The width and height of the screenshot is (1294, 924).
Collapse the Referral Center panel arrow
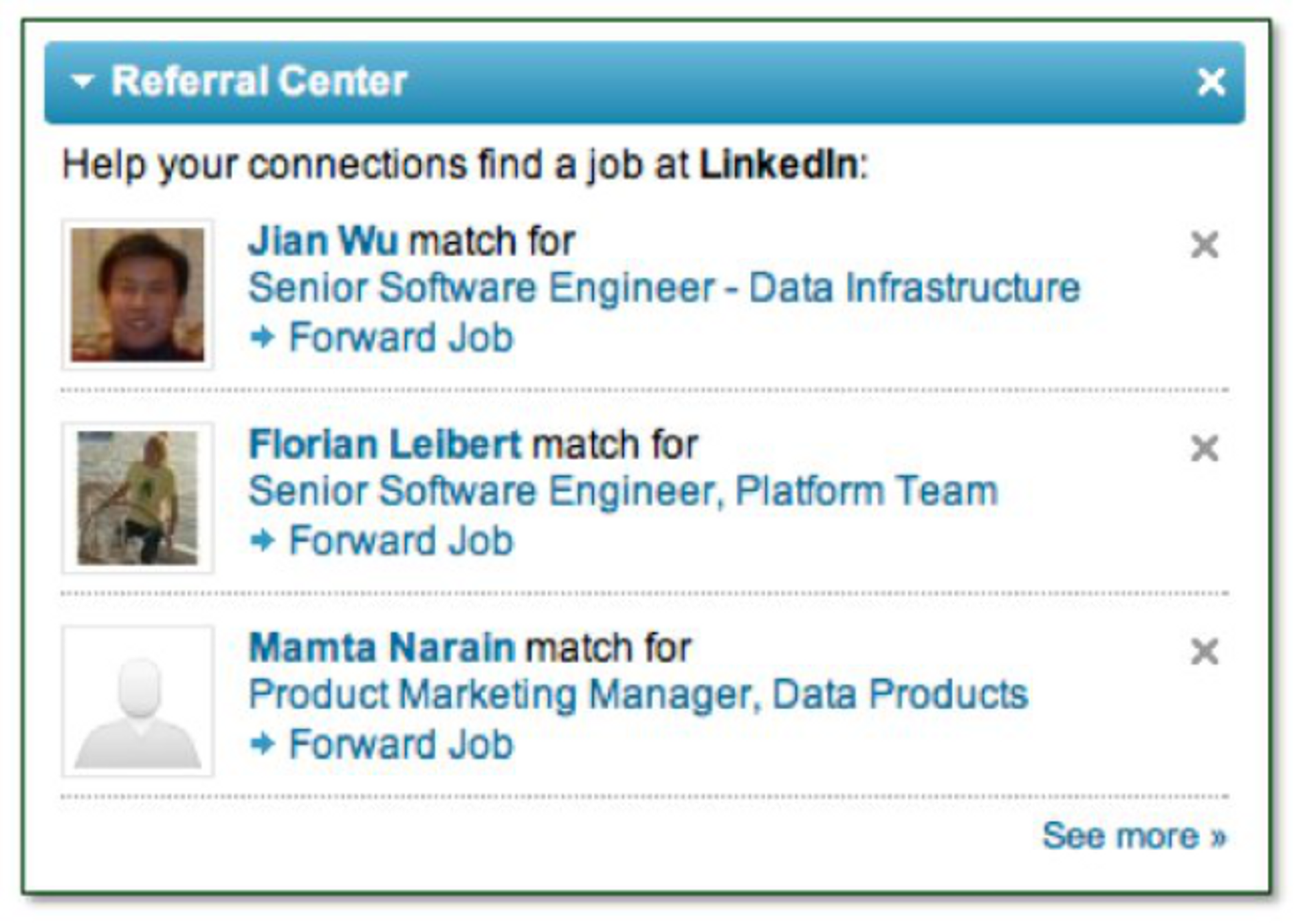[x=83, y=82]
